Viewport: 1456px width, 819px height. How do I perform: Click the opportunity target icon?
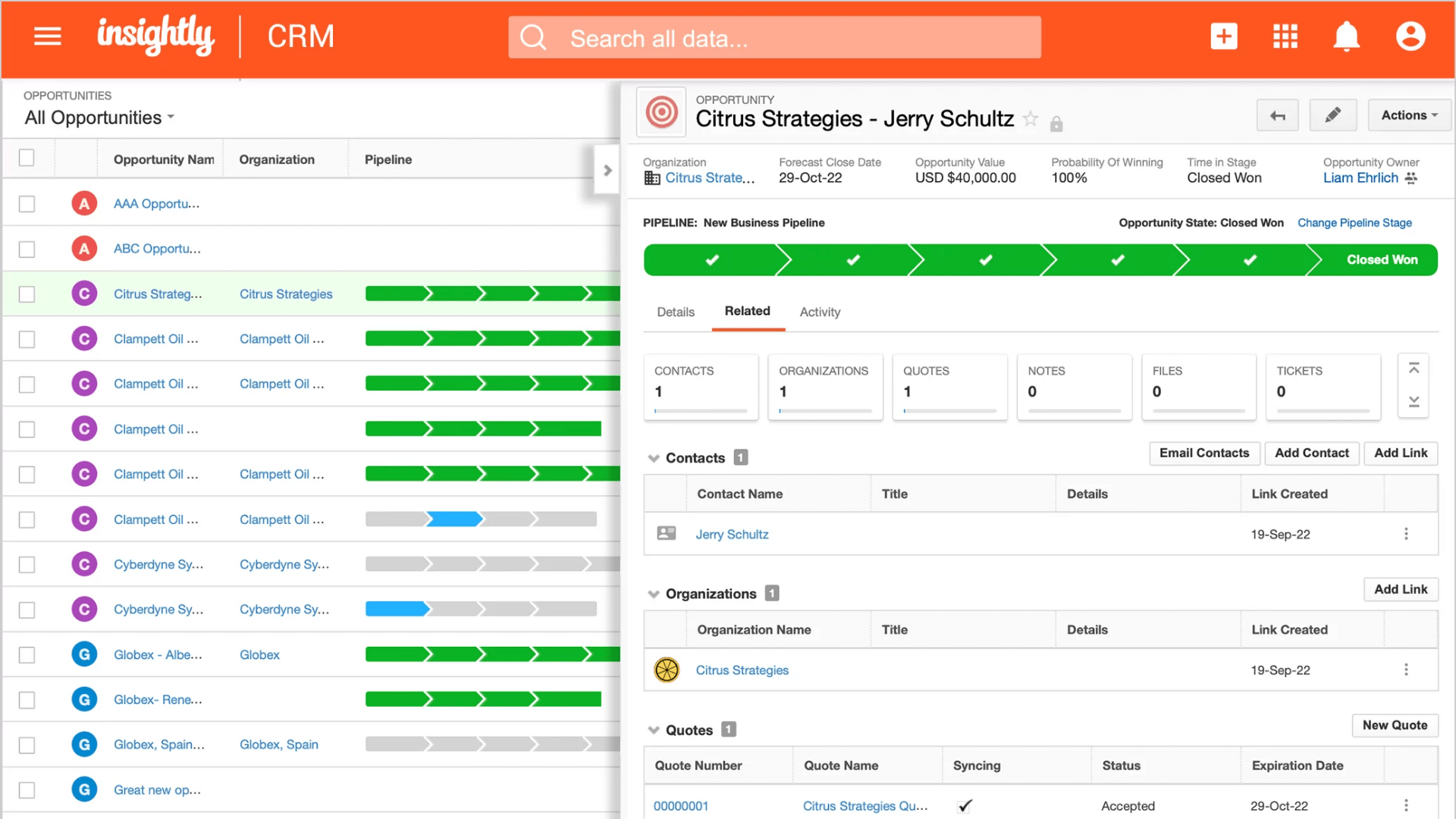tap(661, 112)
